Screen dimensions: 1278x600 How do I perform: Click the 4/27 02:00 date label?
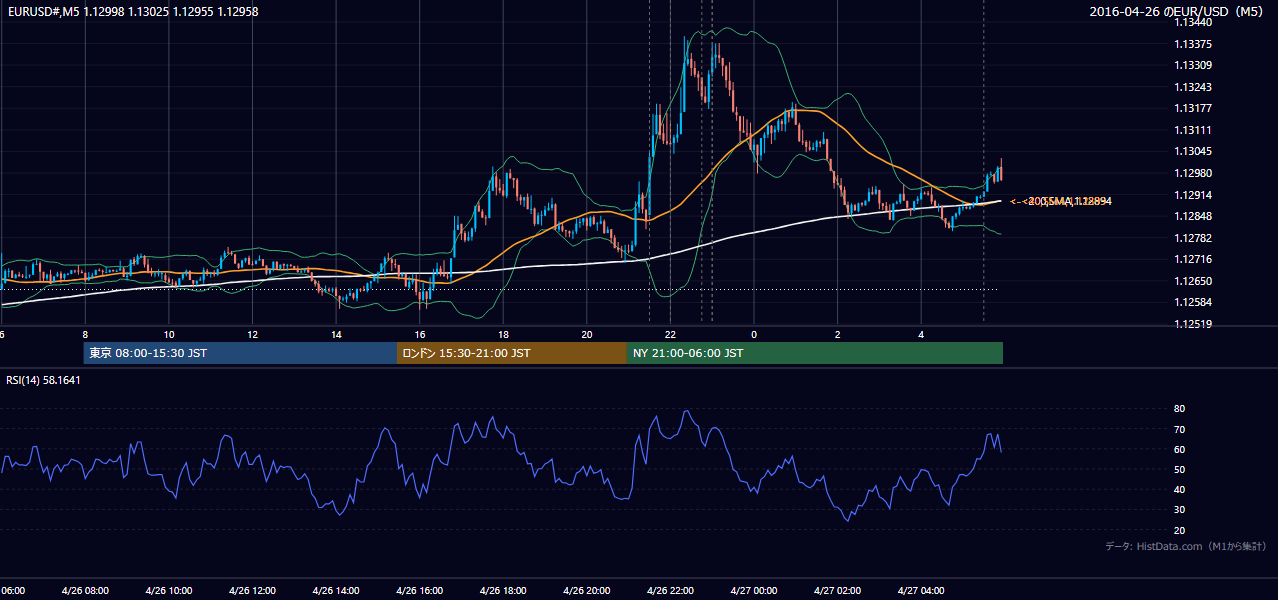click(x=837, y=590)
